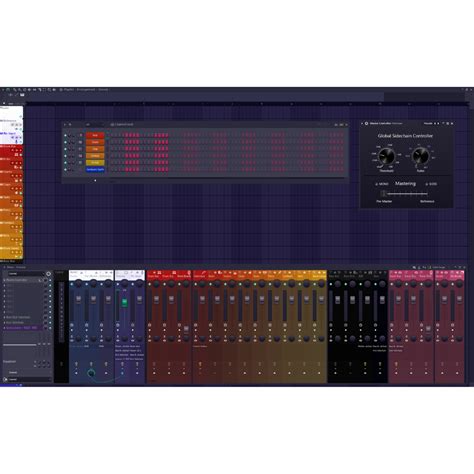This screenshot has width=474, height=474.
Task: Mute the red top channel via its LED
Action: [65, 135]
